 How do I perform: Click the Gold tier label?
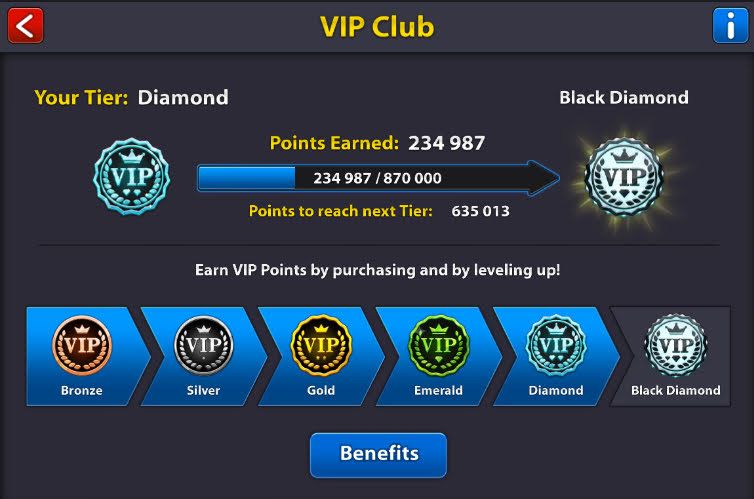pyautogui.click(x=321, y=390)
